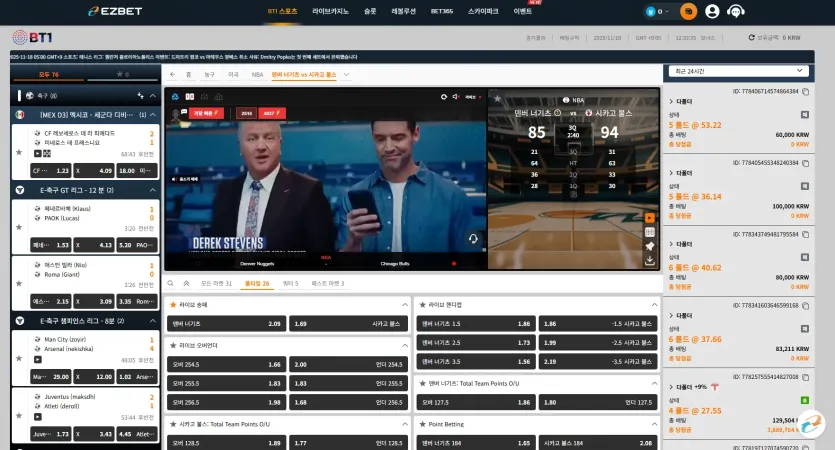835x450 pixels.
Task: Switch to the Fast Markets 3 tab
Action: [328, 283]
